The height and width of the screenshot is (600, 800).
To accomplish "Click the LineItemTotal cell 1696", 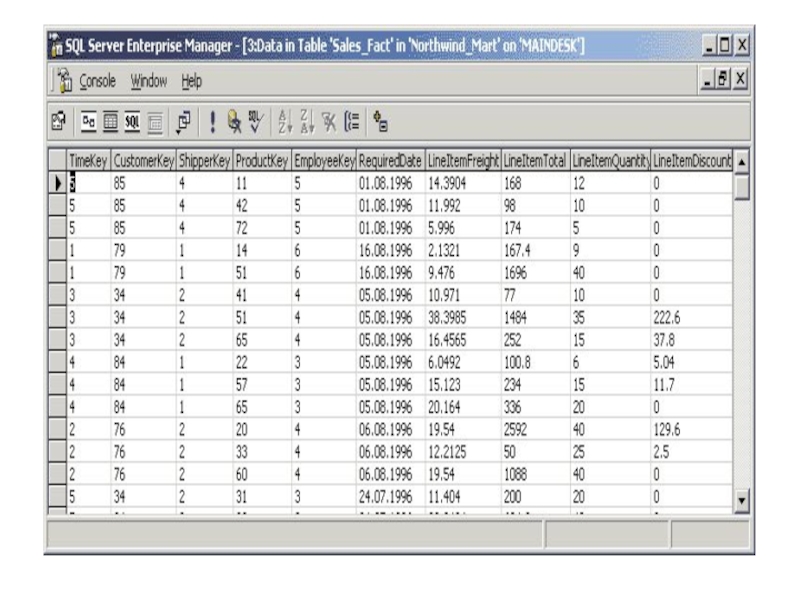I will coord(535,272).
